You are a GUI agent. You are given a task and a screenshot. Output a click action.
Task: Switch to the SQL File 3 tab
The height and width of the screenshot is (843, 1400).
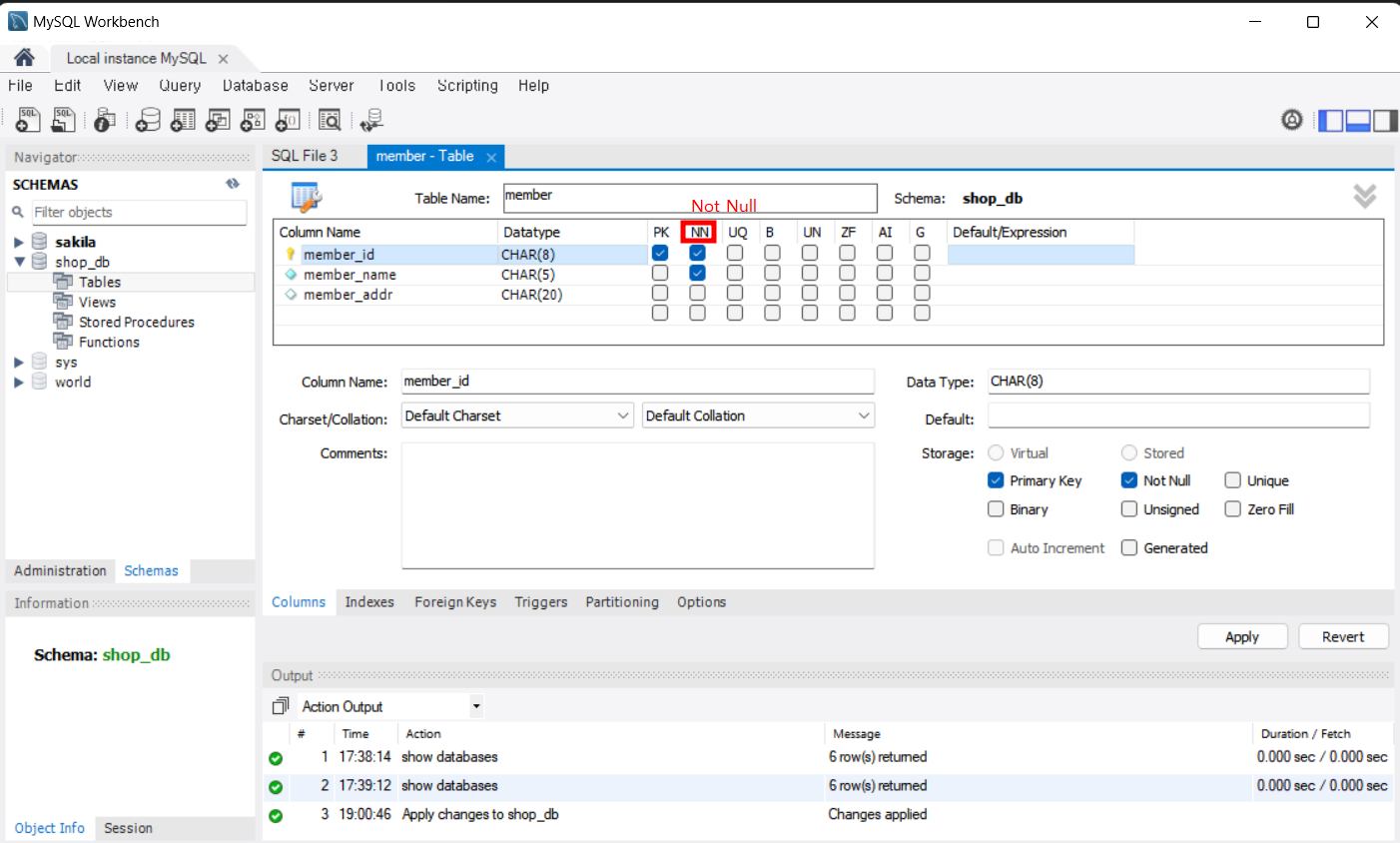click(x=305, y=156)
